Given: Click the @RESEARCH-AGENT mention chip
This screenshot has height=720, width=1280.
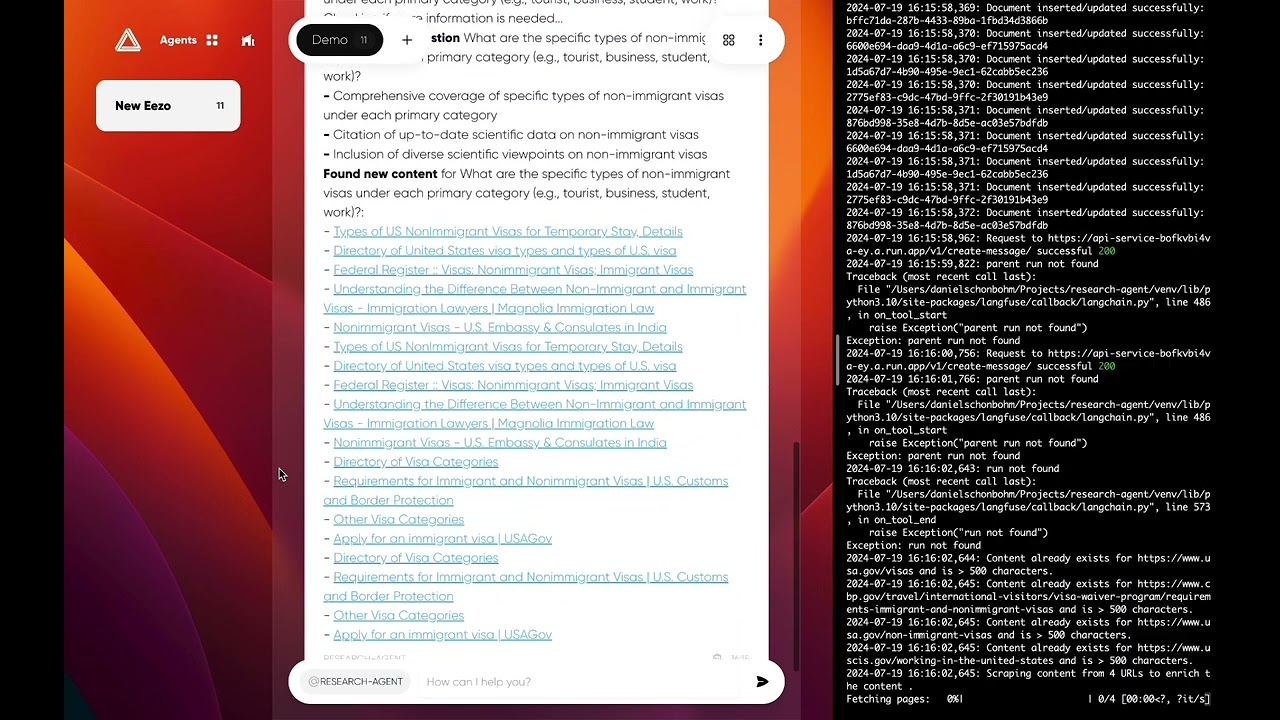Looking at the screenshot, I should tap(356, 682).
